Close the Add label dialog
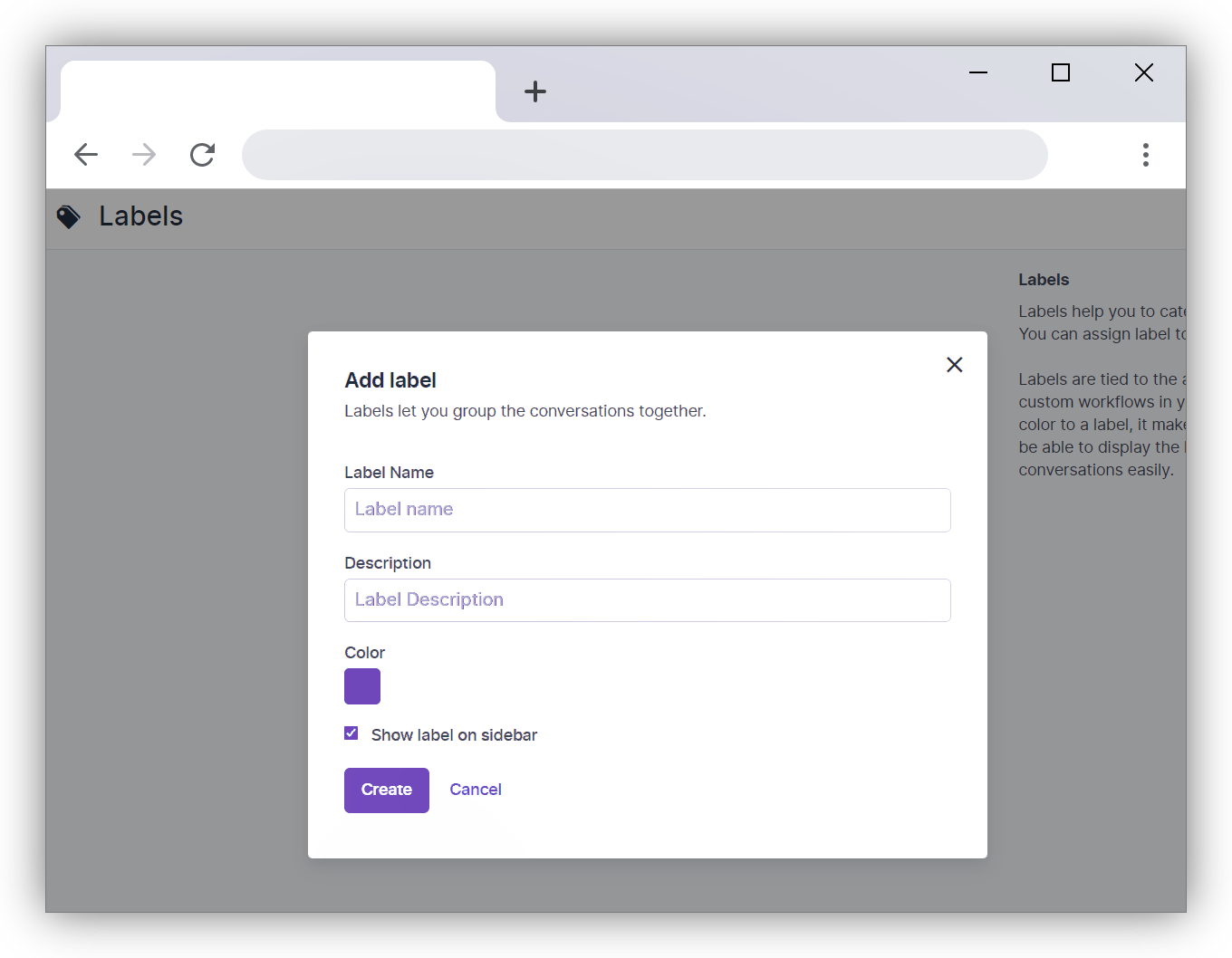The height and width of the screenshot is (958, 1232). click(954, 365)
